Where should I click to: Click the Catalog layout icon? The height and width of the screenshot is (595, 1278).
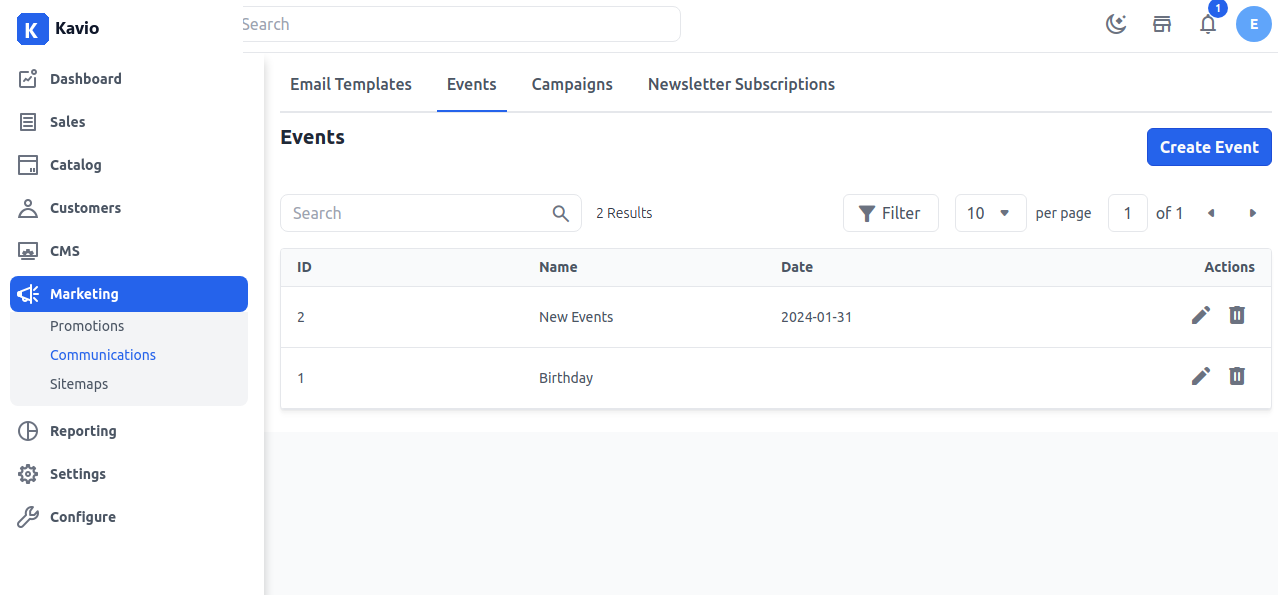28,165
